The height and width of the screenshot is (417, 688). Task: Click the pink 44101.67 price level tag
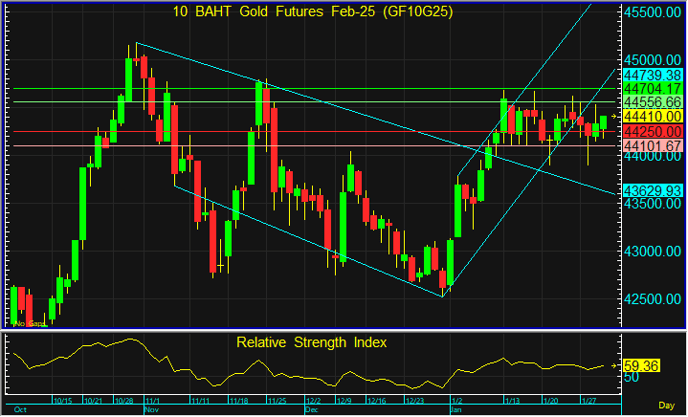[652, 146]
